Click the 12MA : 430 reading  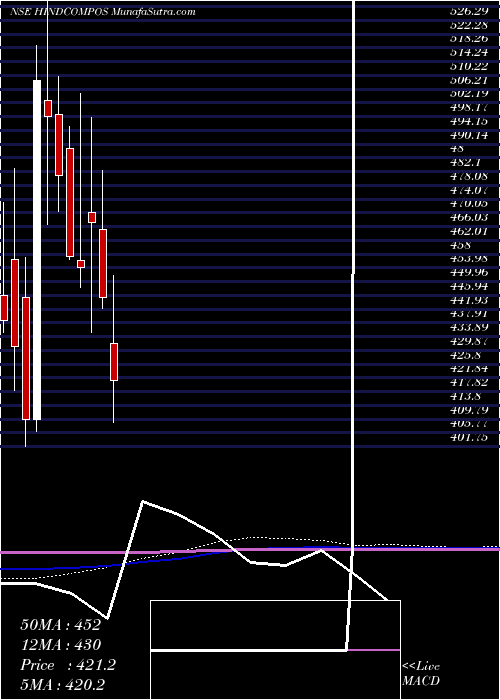(x=60, y=645)
